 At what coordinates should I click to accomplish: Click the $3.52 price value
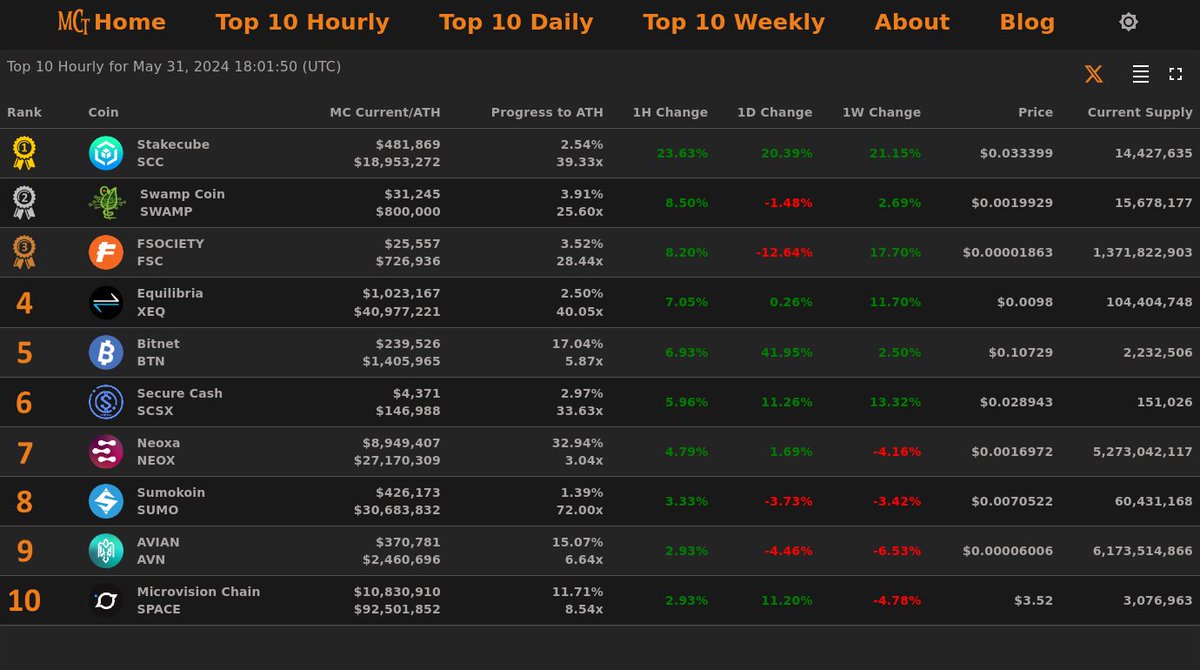coord(1033,600)
